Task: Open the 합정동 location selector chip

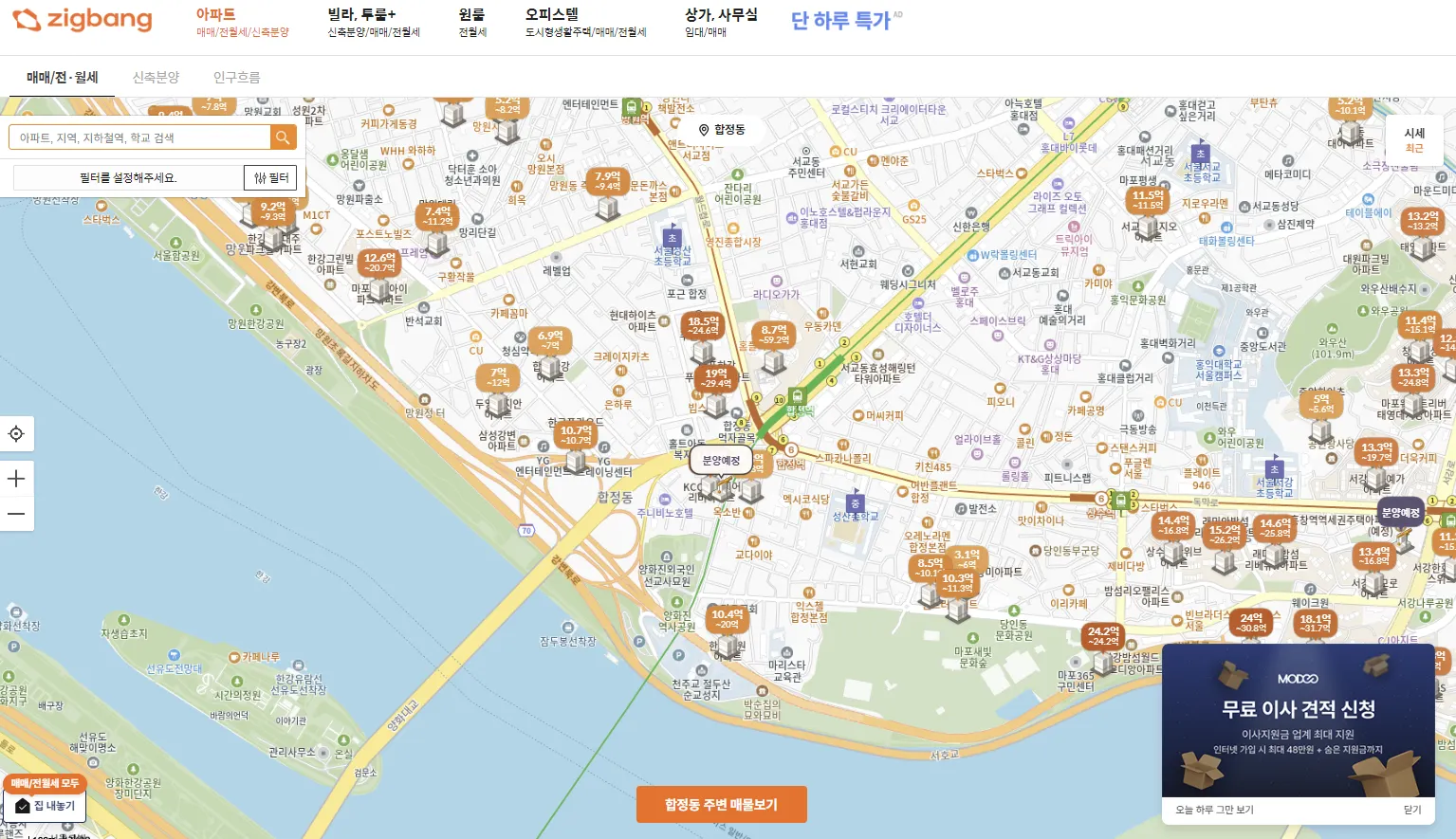Action: pyautogui.click(x=722, y=129)
